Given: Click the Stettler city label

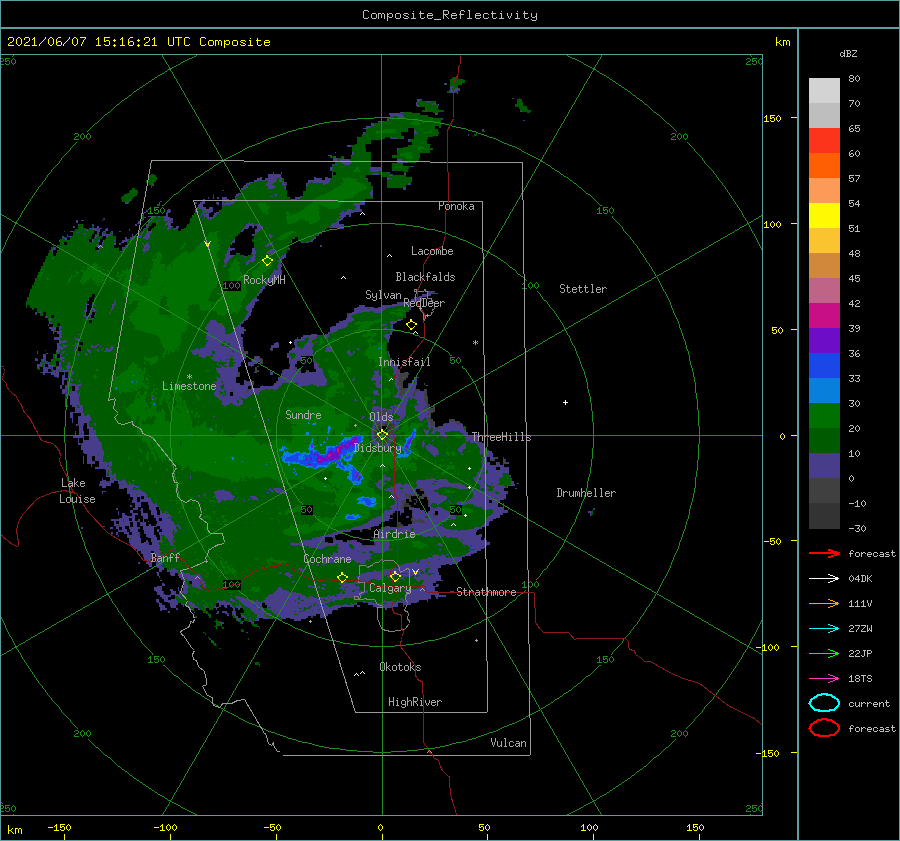Looking at the screenshot, I should [x=583, y=289].
